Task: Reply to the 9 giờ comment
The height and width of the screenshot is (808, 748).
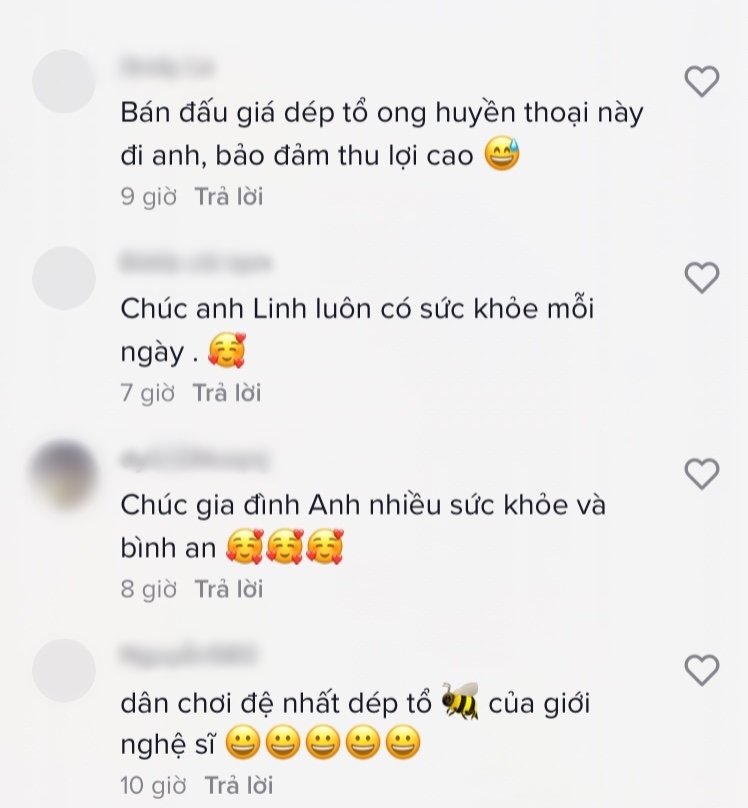Action: [x=229, y=197]
